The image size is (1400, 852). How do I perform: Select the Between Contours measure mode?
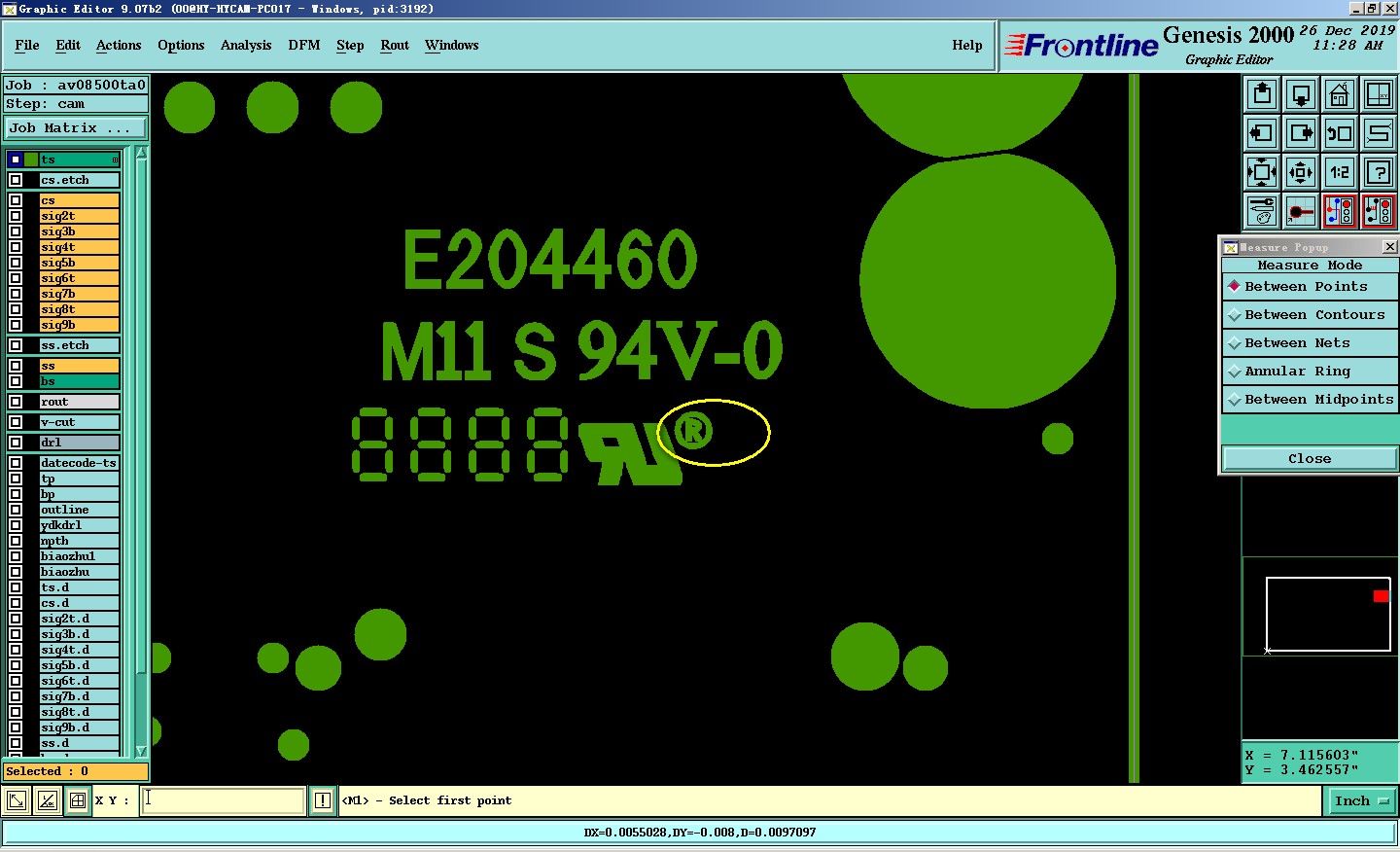[1310, 315]
